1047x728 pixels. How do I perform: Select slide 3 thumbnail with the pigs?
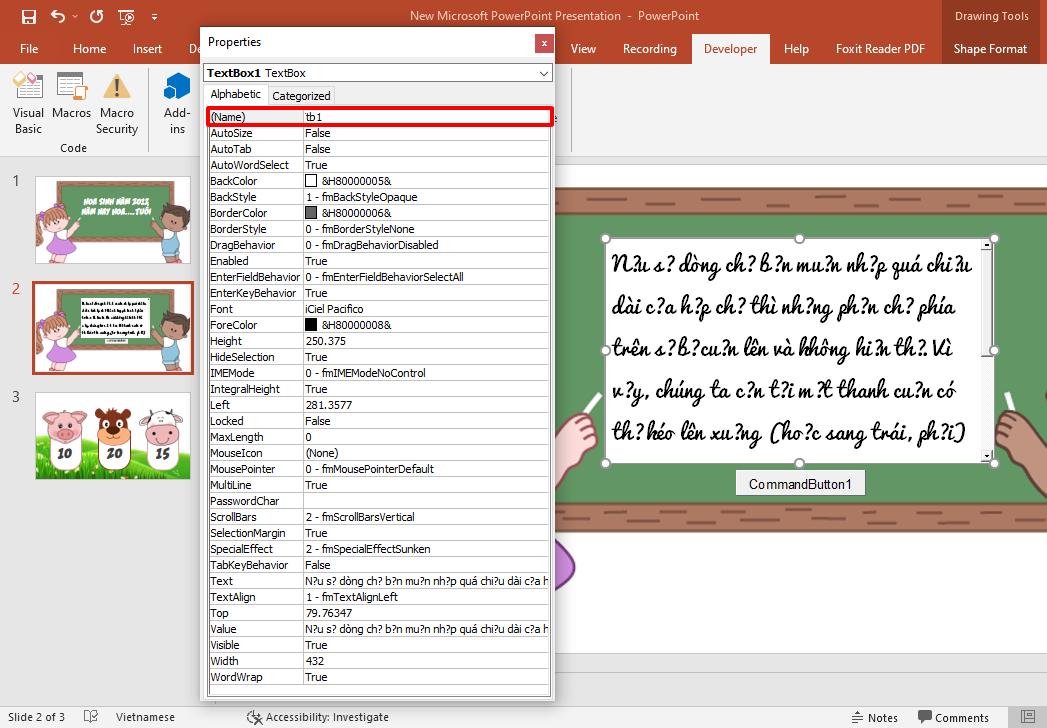(x=112, y=434)
